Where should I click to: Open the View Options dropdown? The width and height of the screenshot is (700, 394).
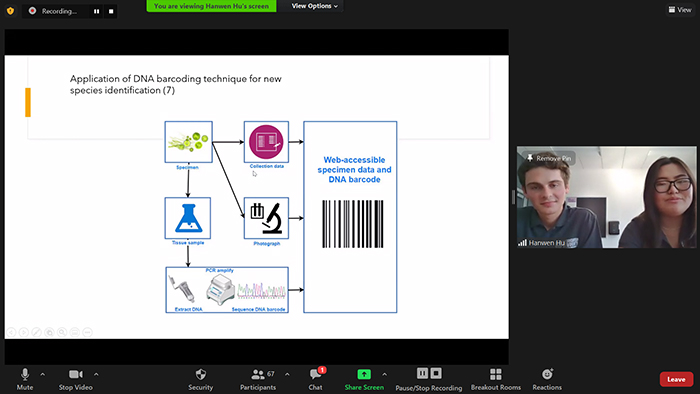tap(314, 6)
